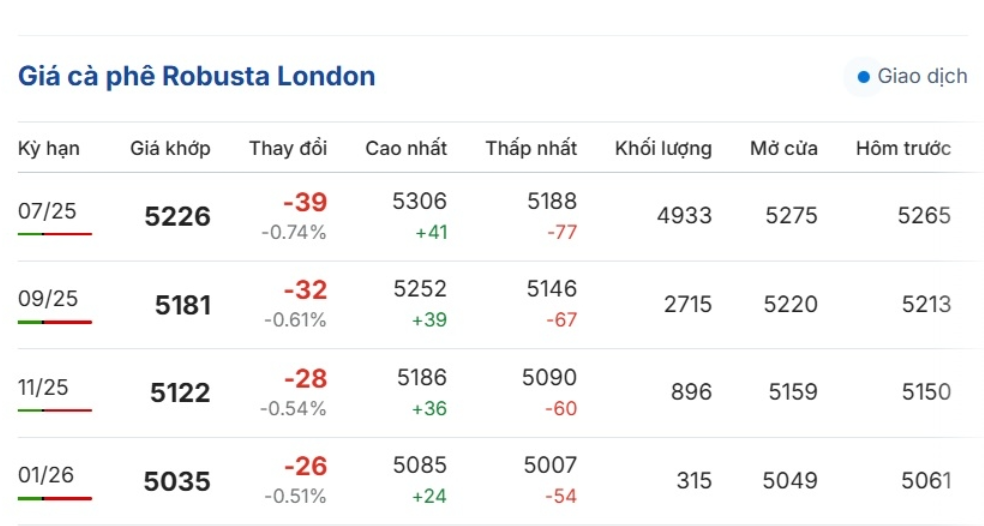Click the -32 change value
The image size is (984, 526).
[x=305, y=290]
